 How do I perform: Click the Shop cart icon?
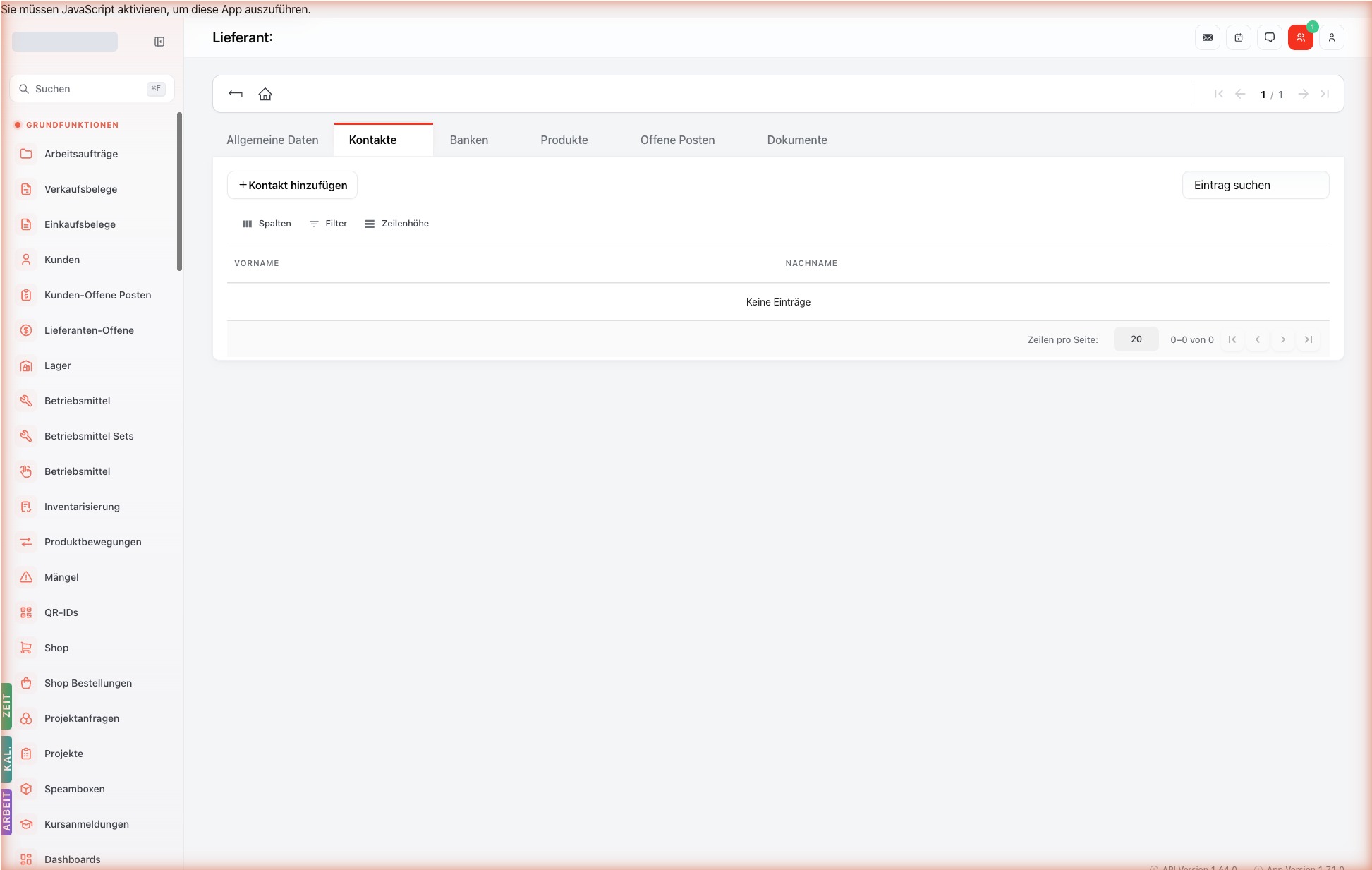[26, 648]
